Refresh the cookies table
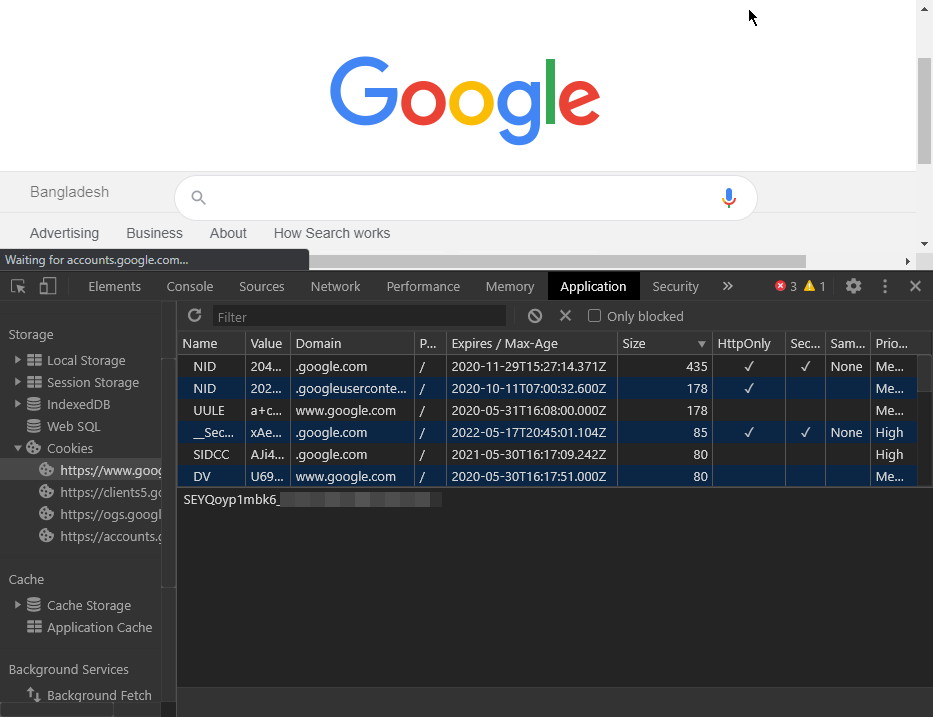Viewport: 933px width, 717px height. click(x=195, y=315)
